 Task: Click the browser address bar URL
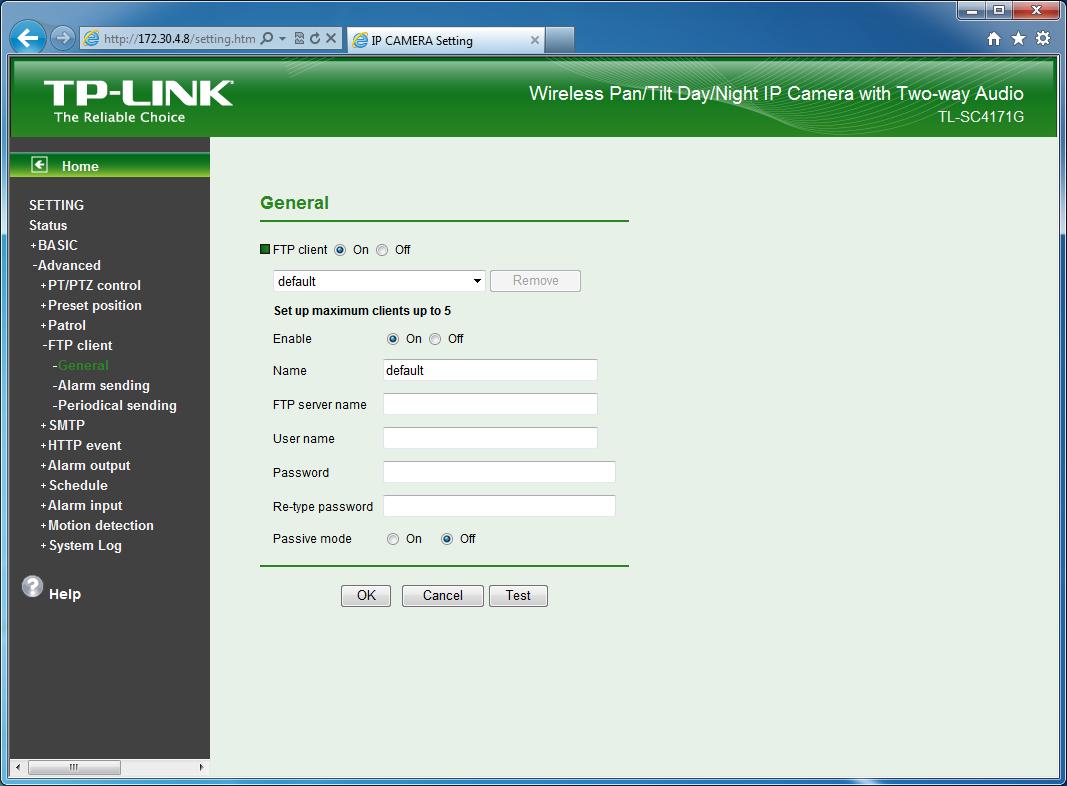point(180,39)
